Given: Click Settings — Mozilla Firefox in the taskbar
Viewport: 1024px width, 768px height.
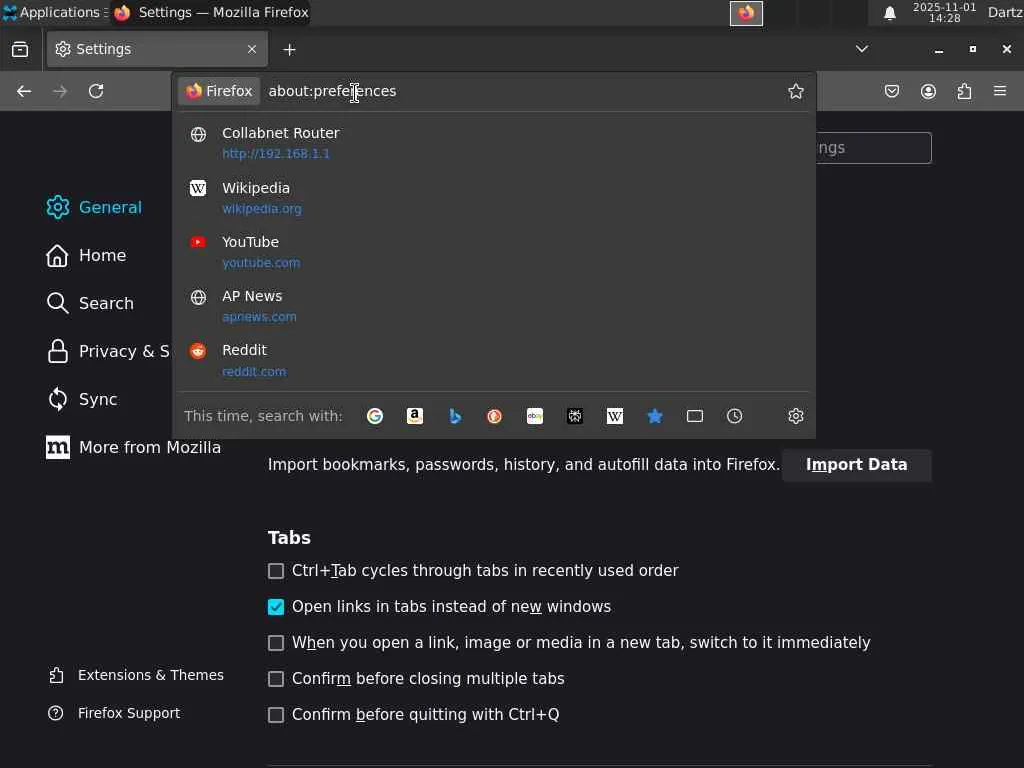Looking at the screenshot, I should point(211,12).
